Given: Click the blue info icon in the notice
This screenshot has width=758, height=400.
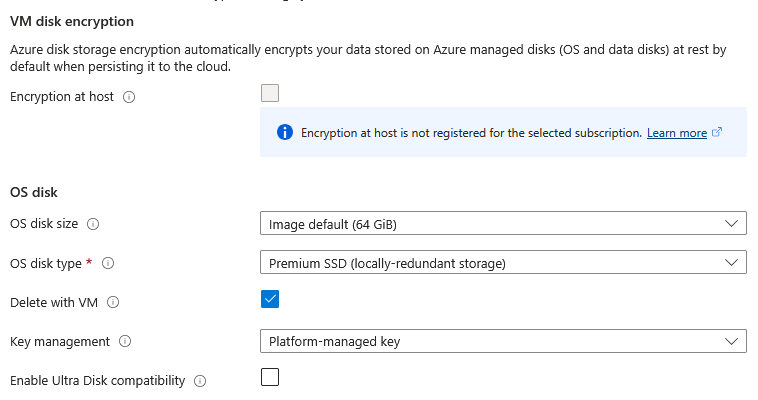Looking at the screenshot, I should click(285, 132).
